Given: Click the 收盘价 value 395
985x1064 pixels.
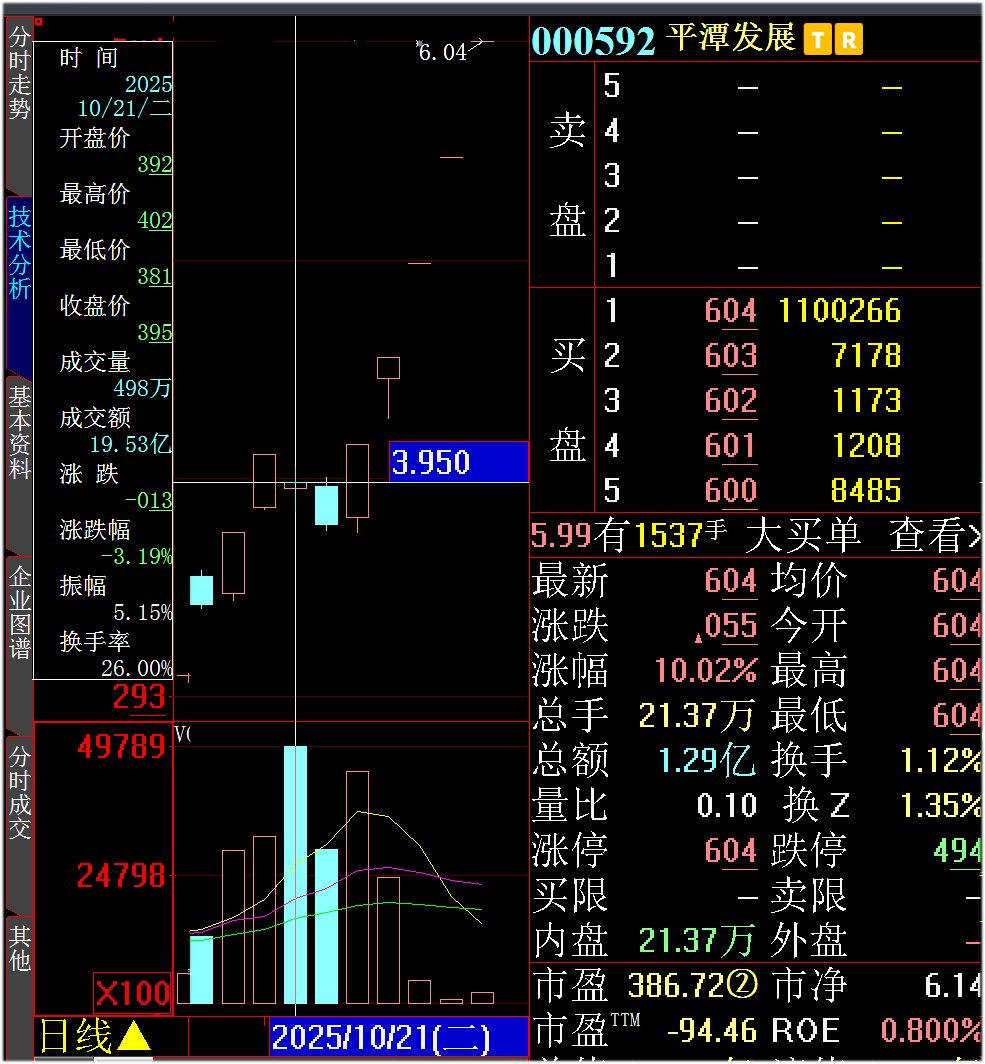Looking at the screenshot, I should tap(155, 332).
